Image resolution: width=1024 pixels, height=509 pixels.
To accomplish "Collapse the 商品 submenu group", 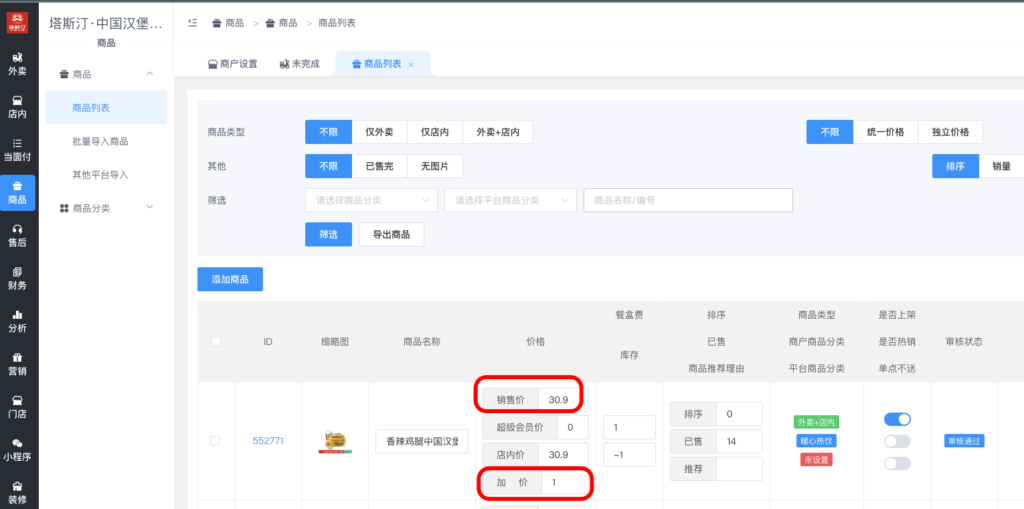I will point(106,74).
